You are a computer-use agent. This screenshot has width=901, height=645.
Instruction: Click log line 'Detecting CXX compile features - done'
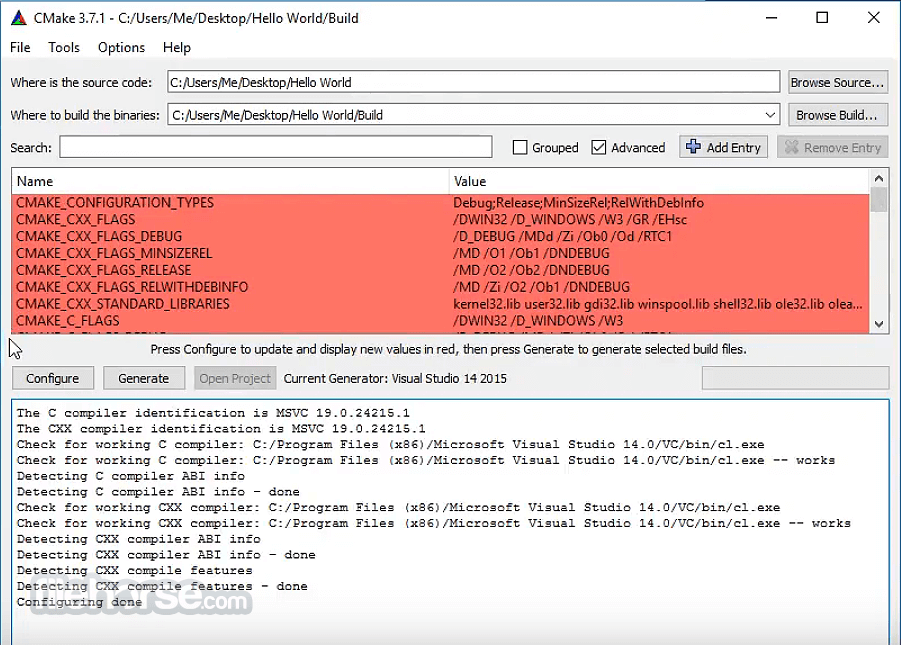162,586
